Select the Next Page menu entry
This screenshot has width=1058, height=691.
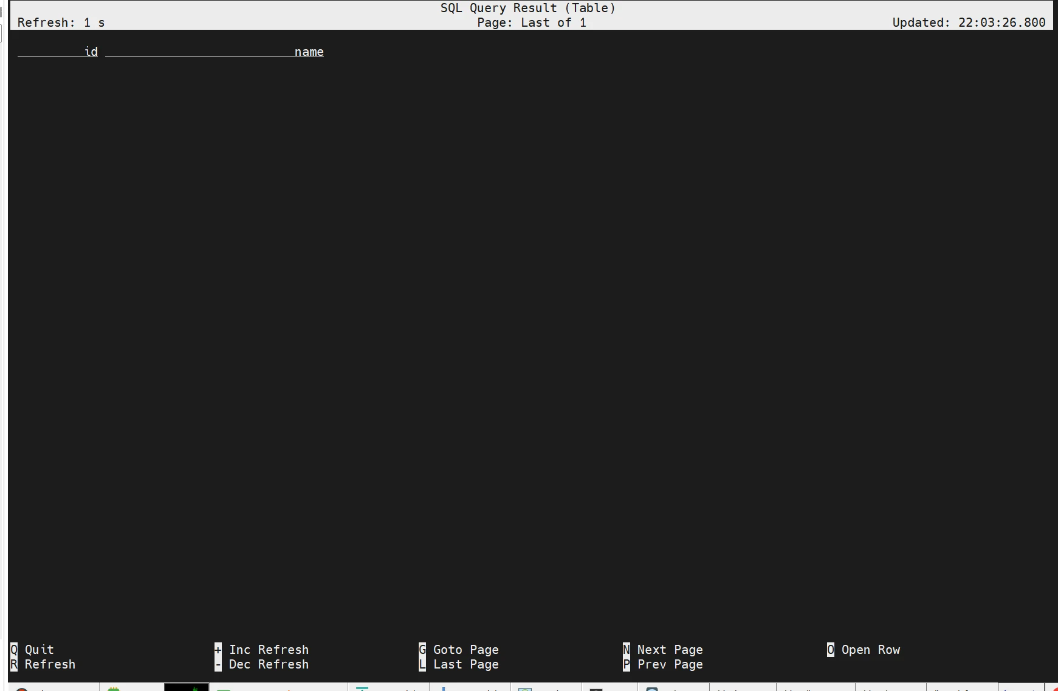pyautogui.click(x=670, y=650)
